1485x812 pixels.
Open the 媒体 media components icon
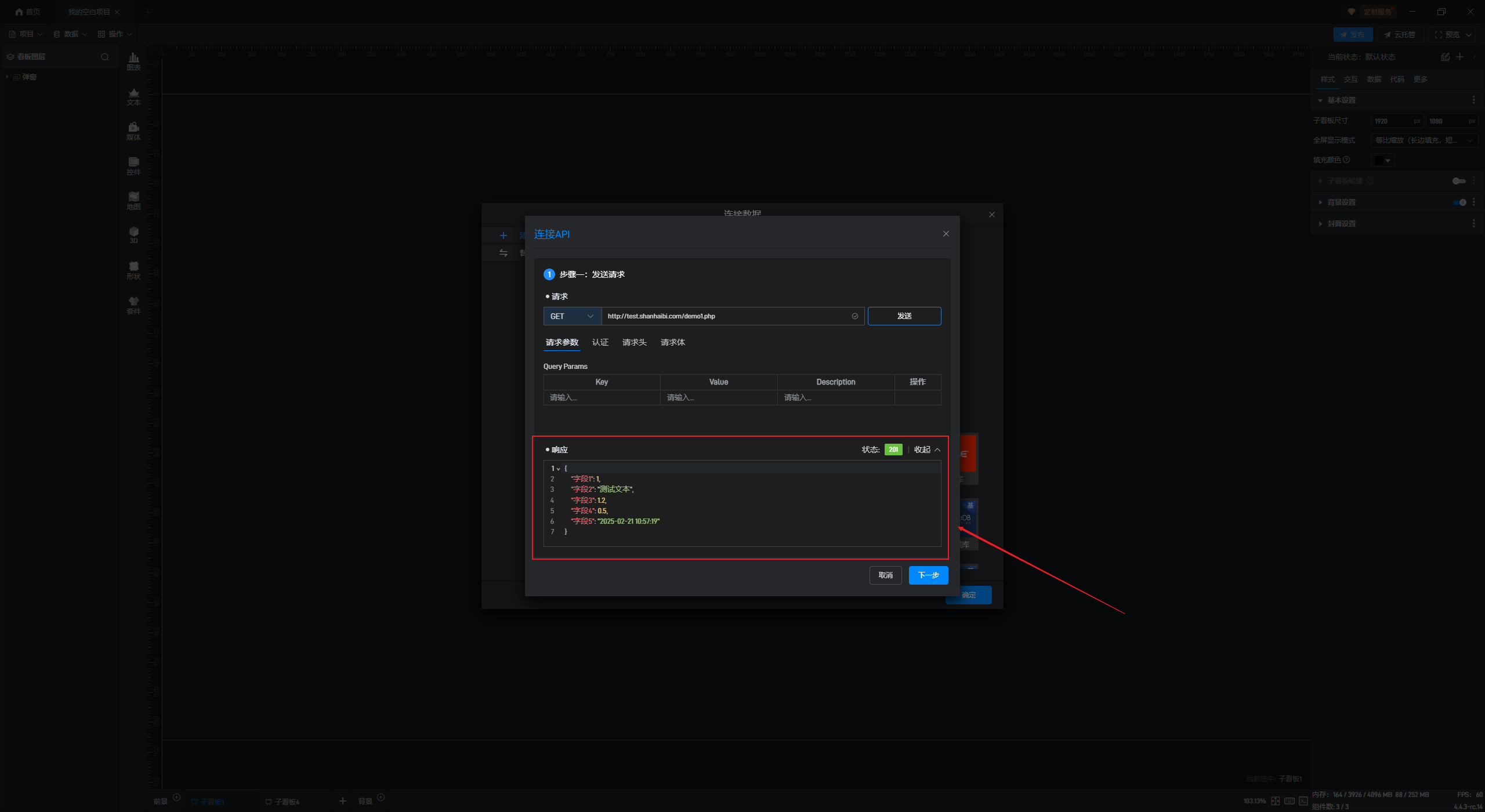pyautogui.click(x=133, y=130)
